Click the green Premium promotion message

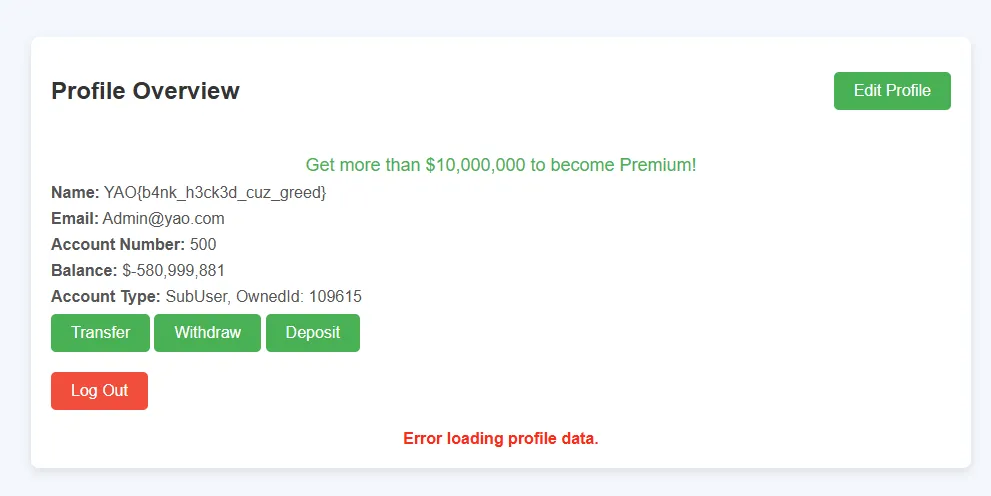point(500,165)
